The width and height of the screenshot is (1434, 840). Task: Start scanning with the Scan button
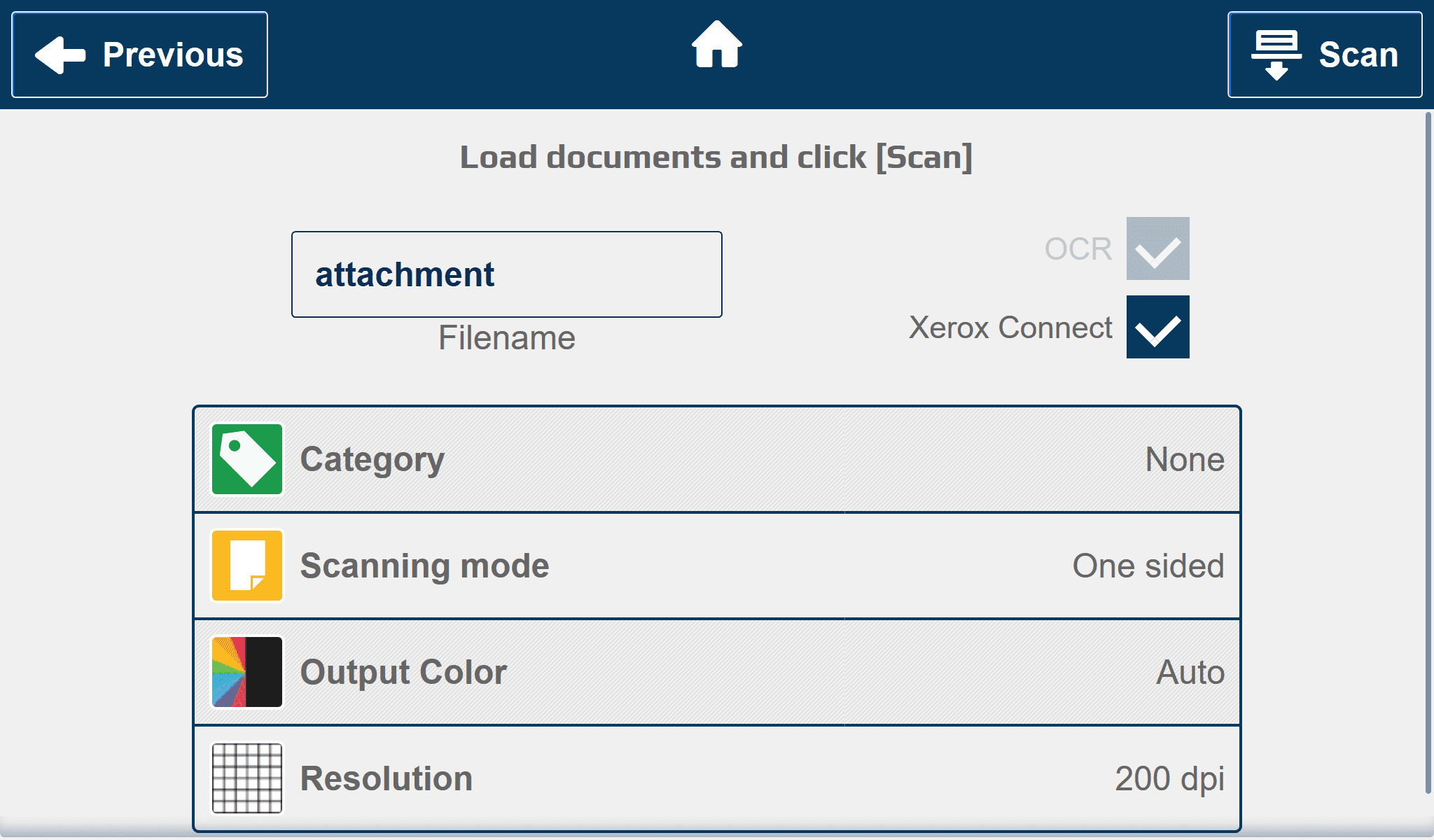(1325, 55)
